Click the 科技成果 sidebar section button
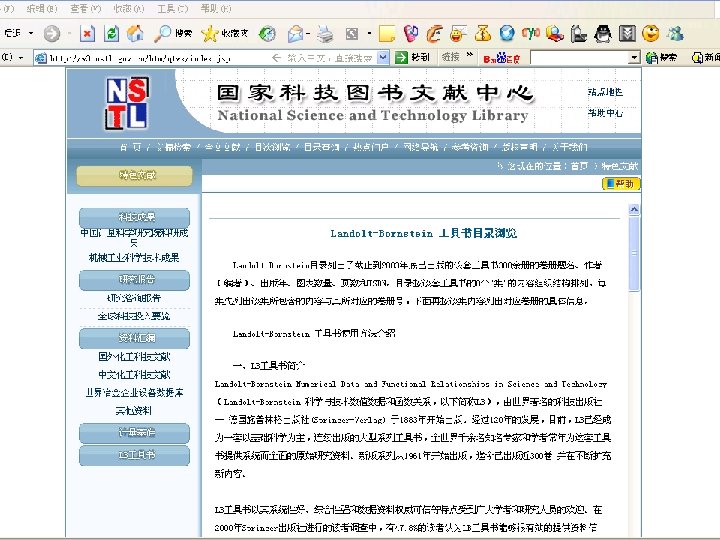Viewport: 720px width, 540px height. tap(135, 217)
